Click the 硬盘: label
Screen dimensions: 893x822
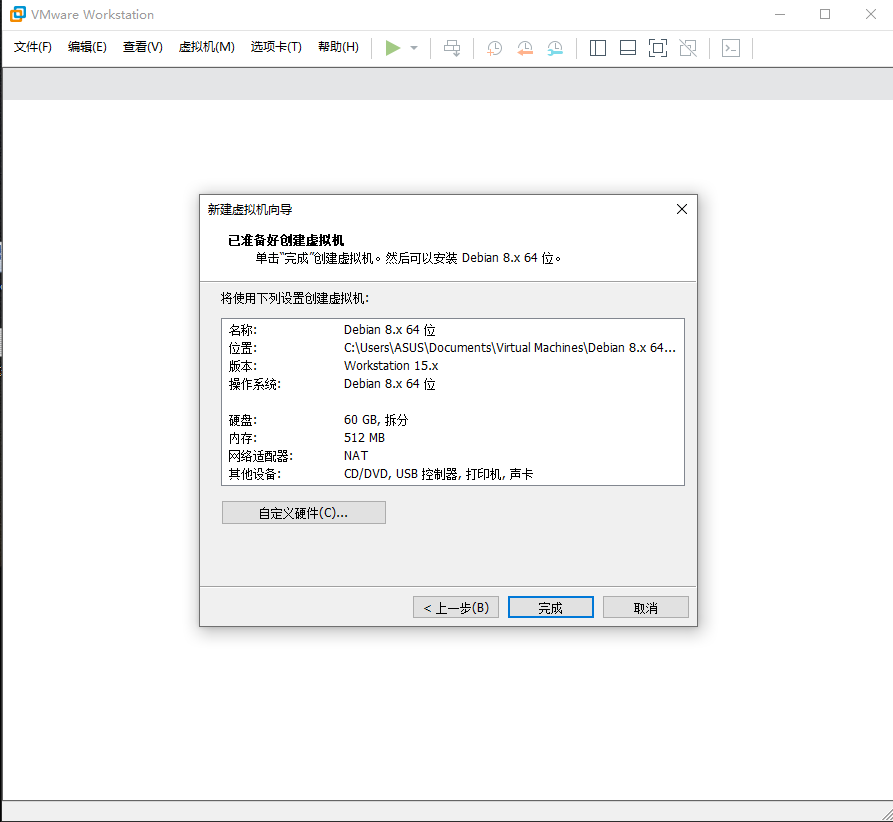pyautogui.click(x=243, y=420)
